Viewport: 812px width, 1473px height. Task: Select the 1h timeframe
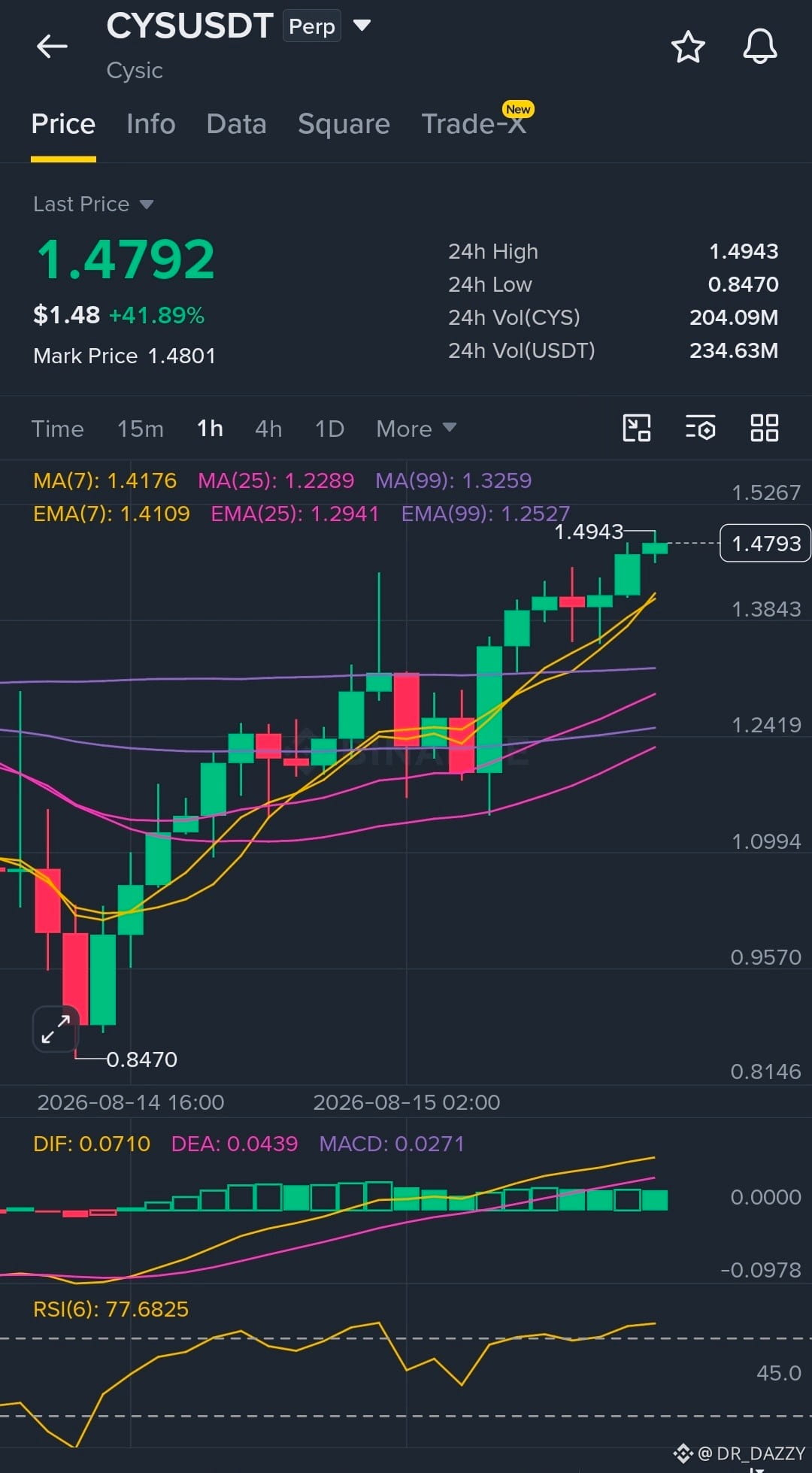(x=210, y=429)
